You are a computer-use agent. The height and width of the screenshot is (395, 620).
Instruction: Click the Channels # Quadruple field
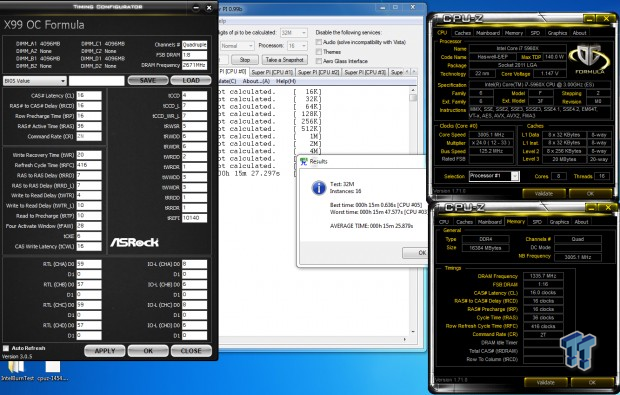pyautogui.click(x=195, y=45)
